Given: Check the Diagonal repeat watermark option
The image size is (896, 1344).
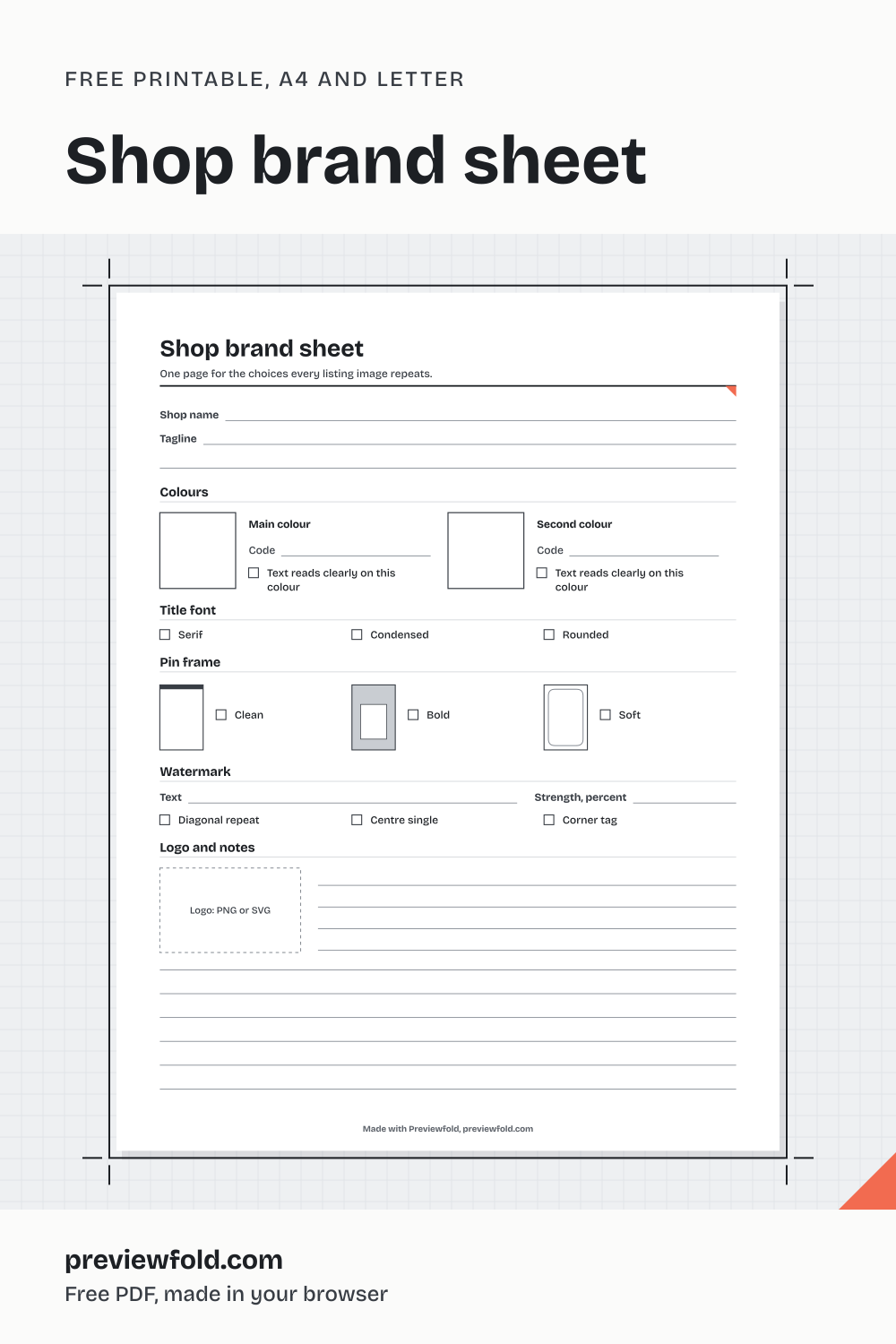Looking at the screenshot, I should (165, 820).
